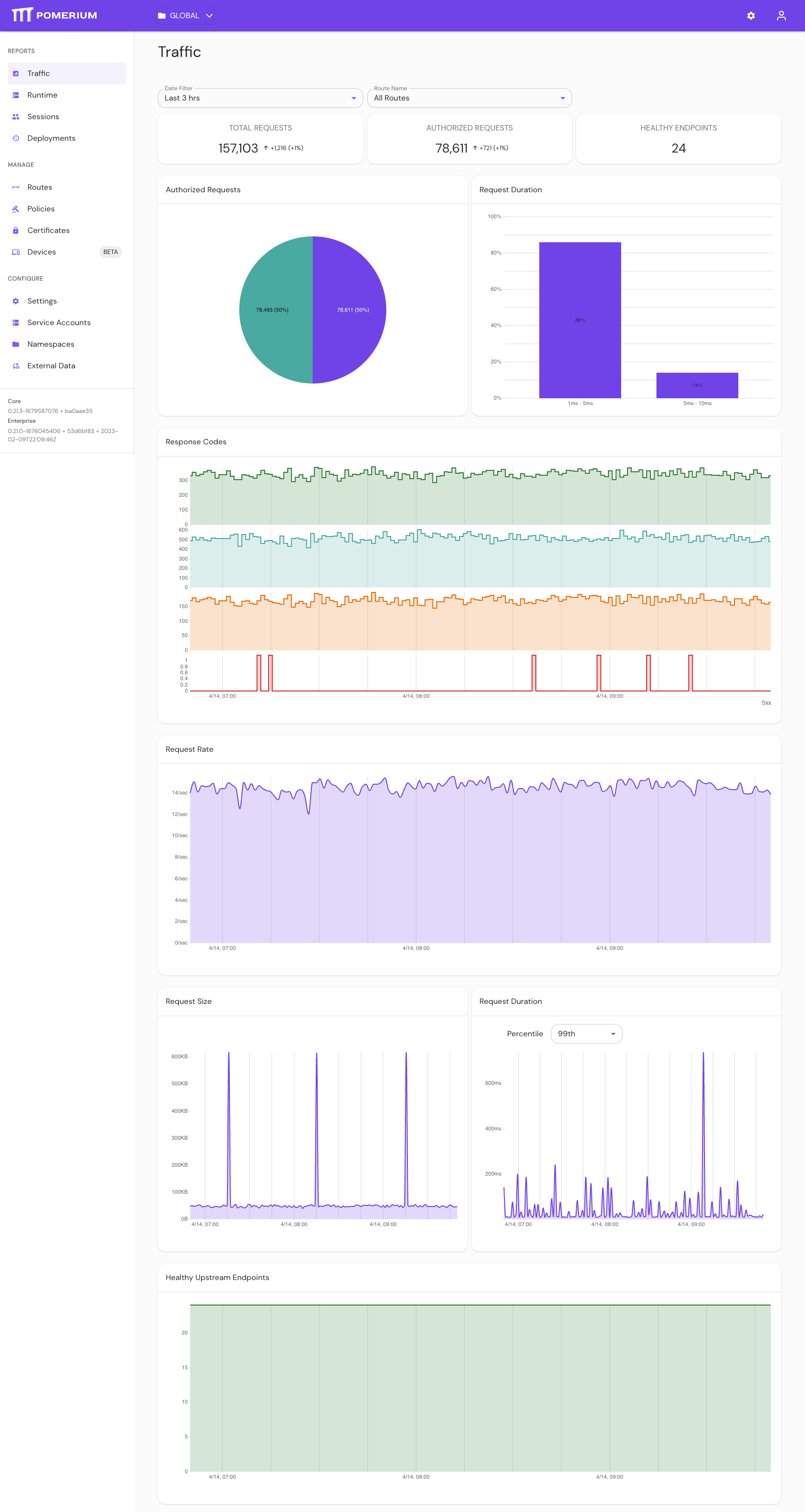Screen dimensions: 805x1512
Task: Click the +721 (+1%) change indicator
Action: [491, 149]
